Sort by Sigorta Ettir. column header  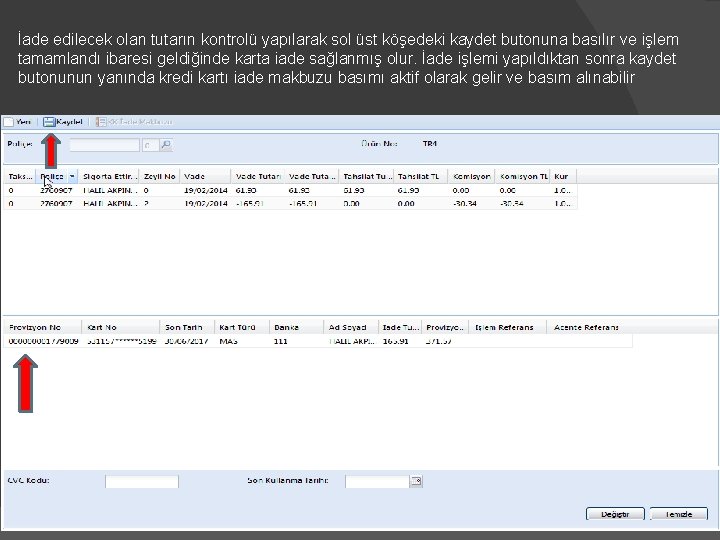[x=109, y=176]
